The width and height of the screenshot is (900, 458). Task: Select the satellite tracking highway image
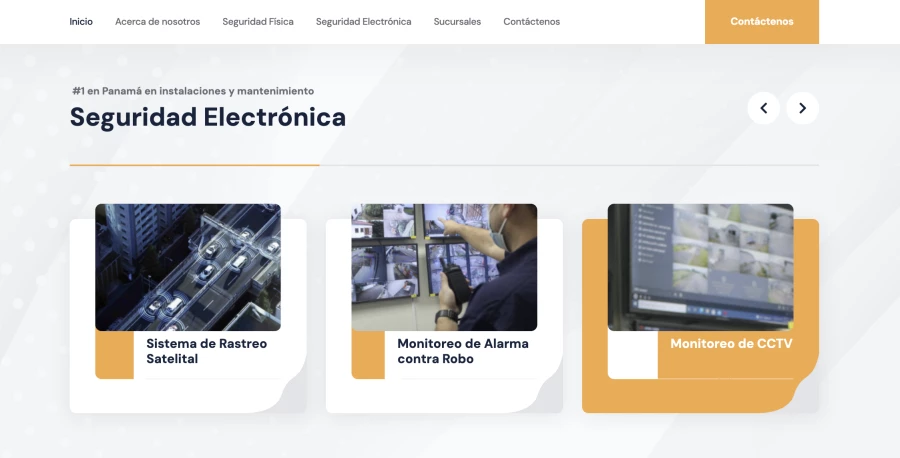click(x=188, y=267)
